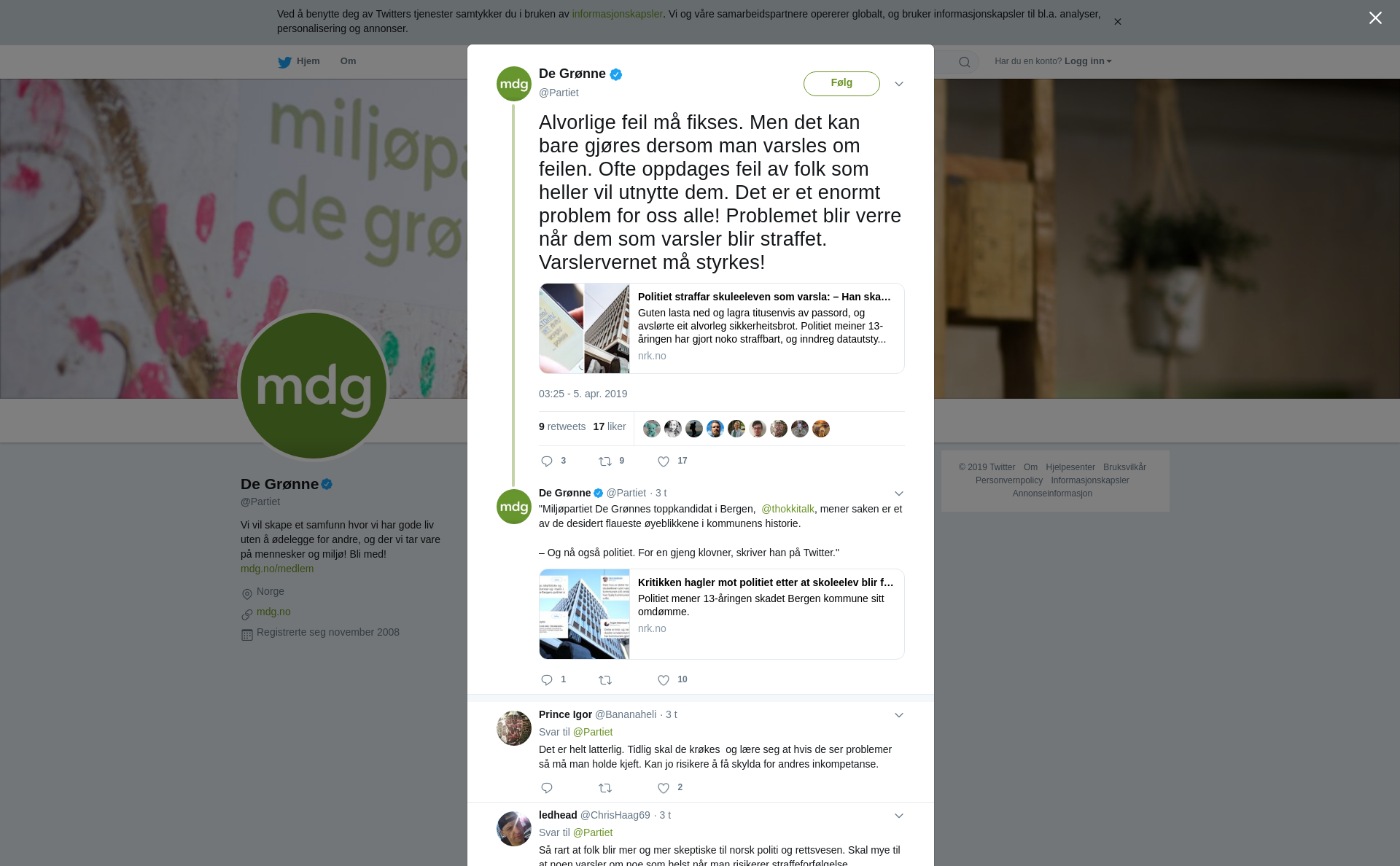Click the Twitter bird Hjem icon
1400x866 pixels.
pyautogui.click(x=284, y=62)
